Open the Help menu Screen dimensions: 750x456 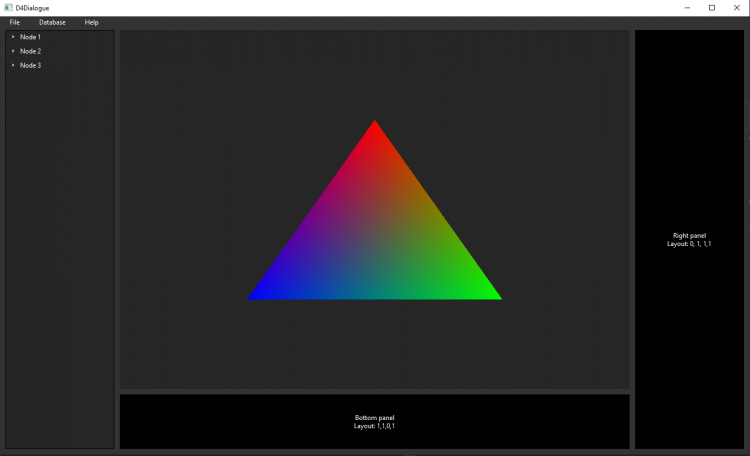point(91,22)
